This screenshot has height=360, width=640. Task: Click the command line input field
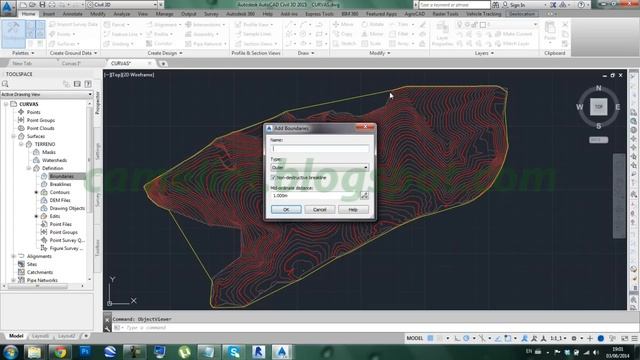[x=367, y=328]
